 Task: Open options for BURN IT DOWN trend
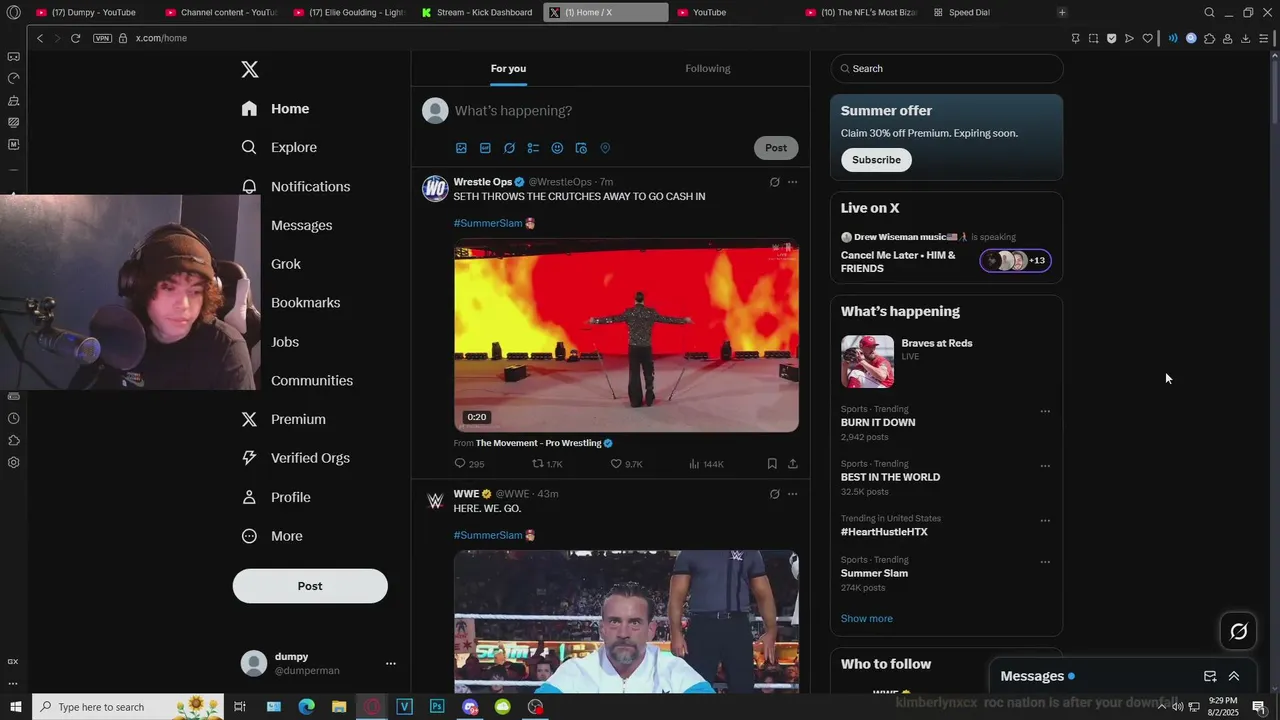coord(1045,411)
